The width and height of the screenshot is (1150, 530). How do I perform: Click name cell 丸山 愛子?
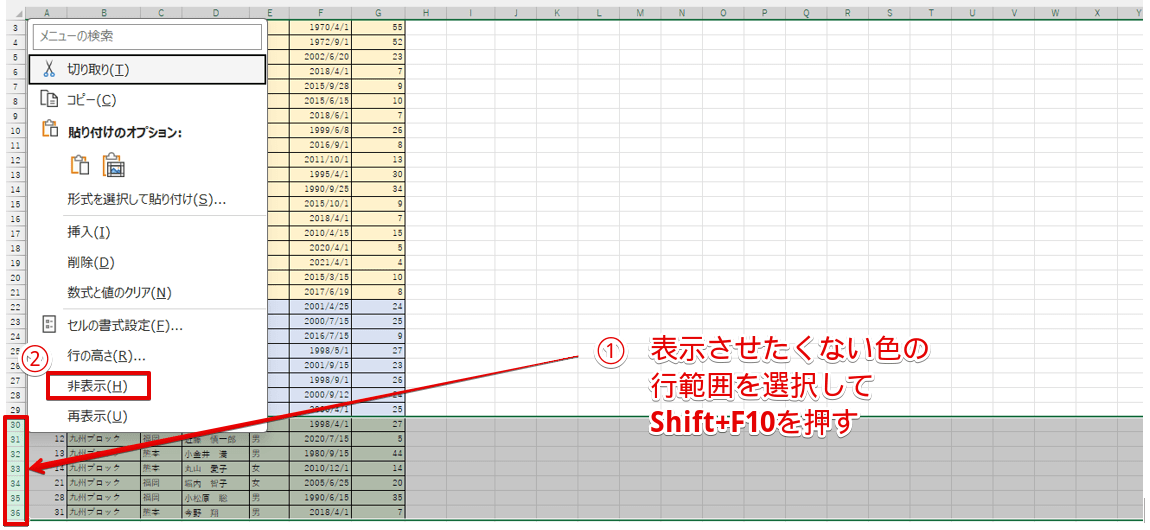(x=215, y=468)
